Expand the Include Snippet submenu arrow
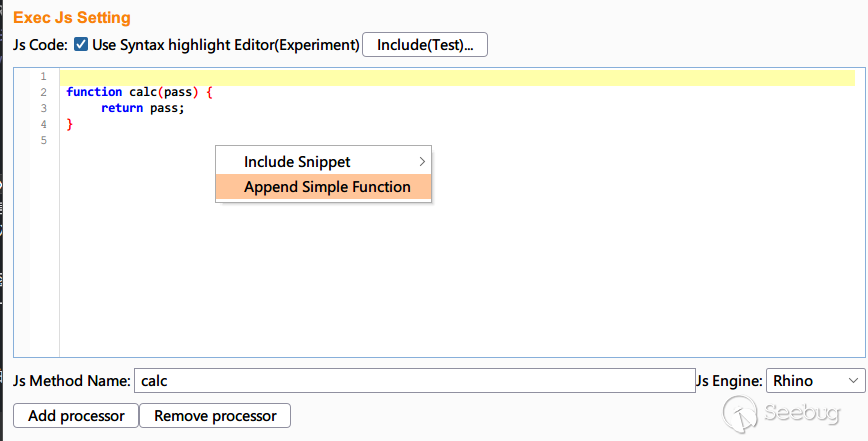868x441 pixels. (422, 162)
